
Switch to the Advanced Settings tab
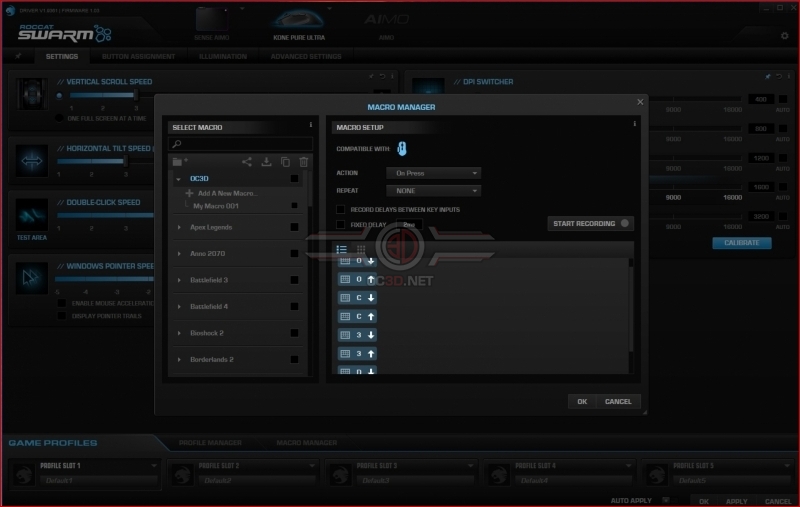[306, 56]
